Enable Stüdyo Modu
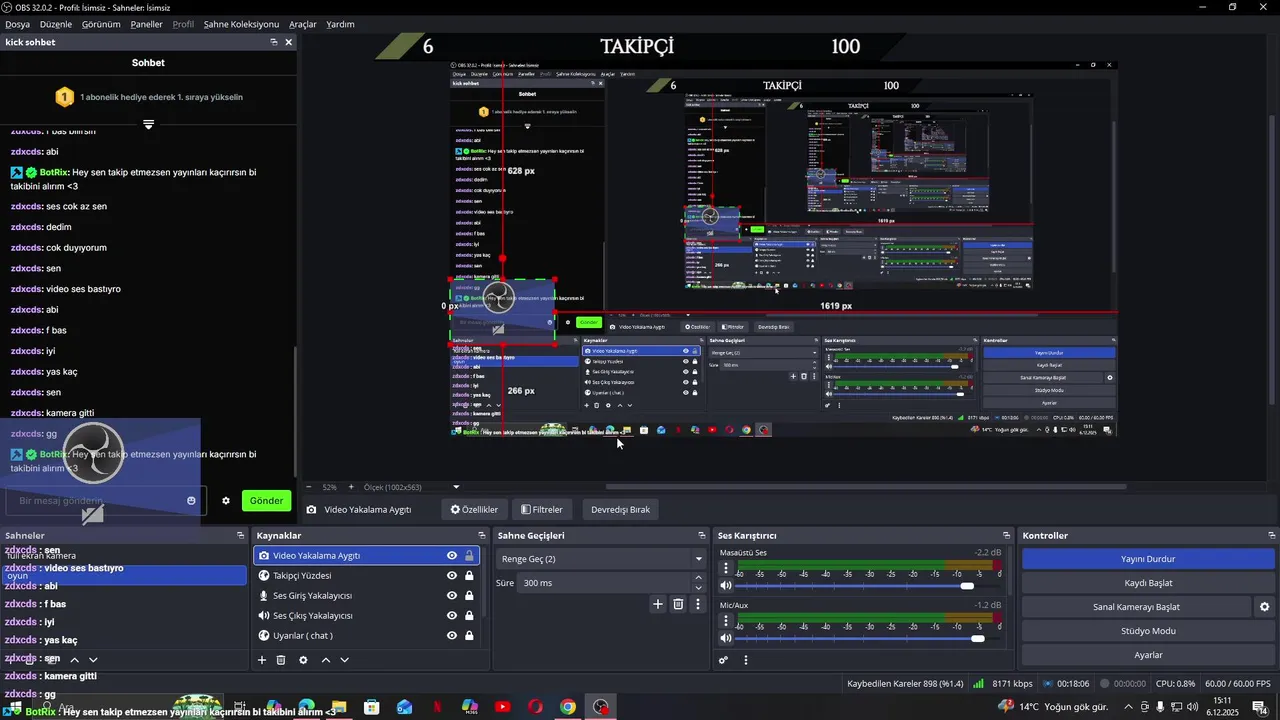This screenshot has width=1280, height=720. coord(1148,631)
